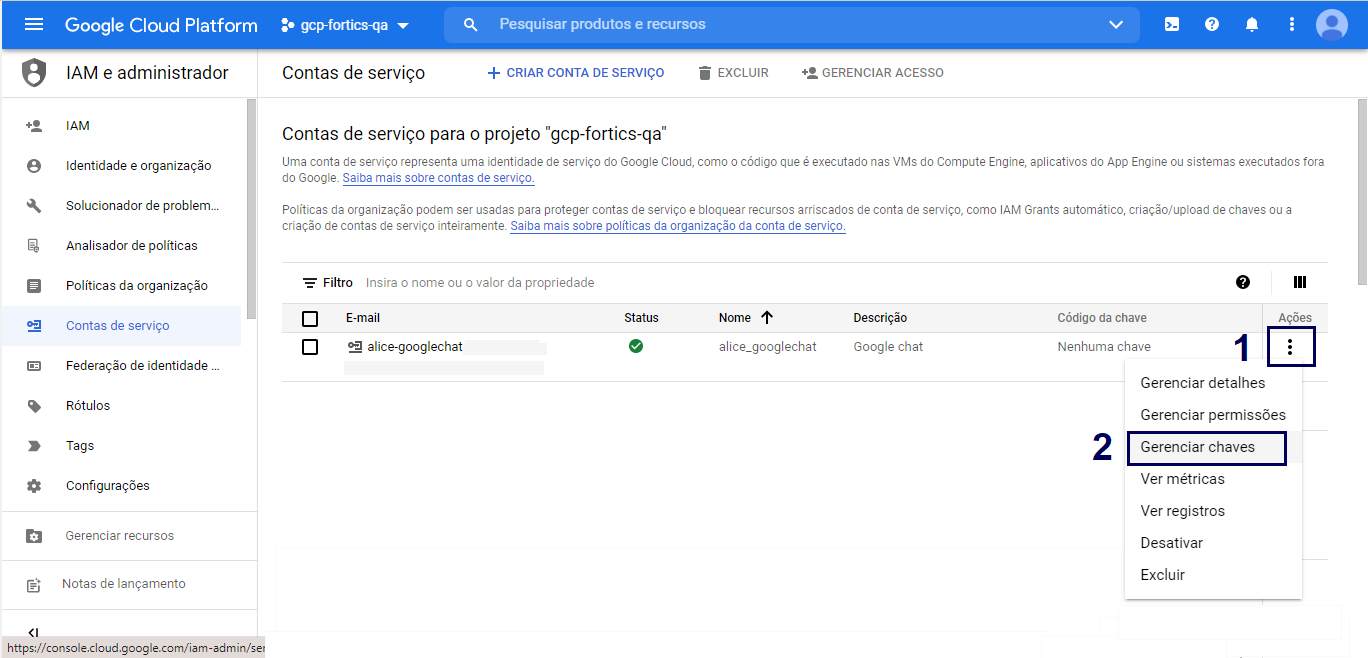Sort by Nome column arrow
This screenshot has height=658, width=1368.
[767, 317]
